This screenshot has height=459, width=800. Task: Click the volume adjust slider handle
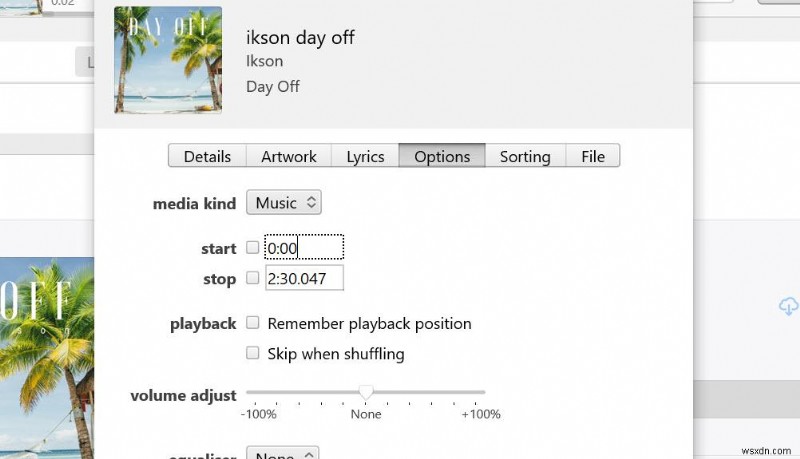(366, 392)
